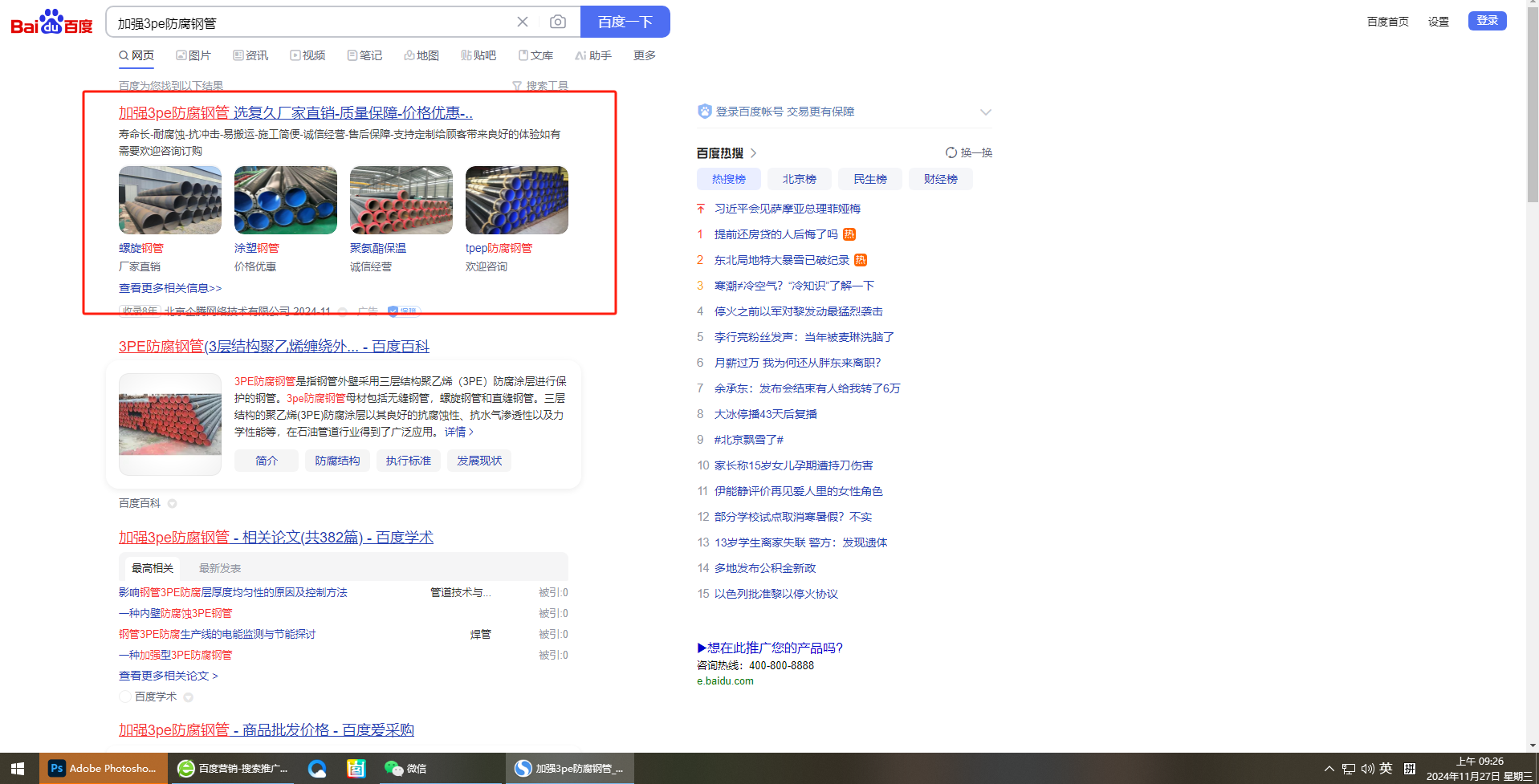Open the Windows Start menu
This screenshot has height=784, width=1539.
tap(18, 769)
